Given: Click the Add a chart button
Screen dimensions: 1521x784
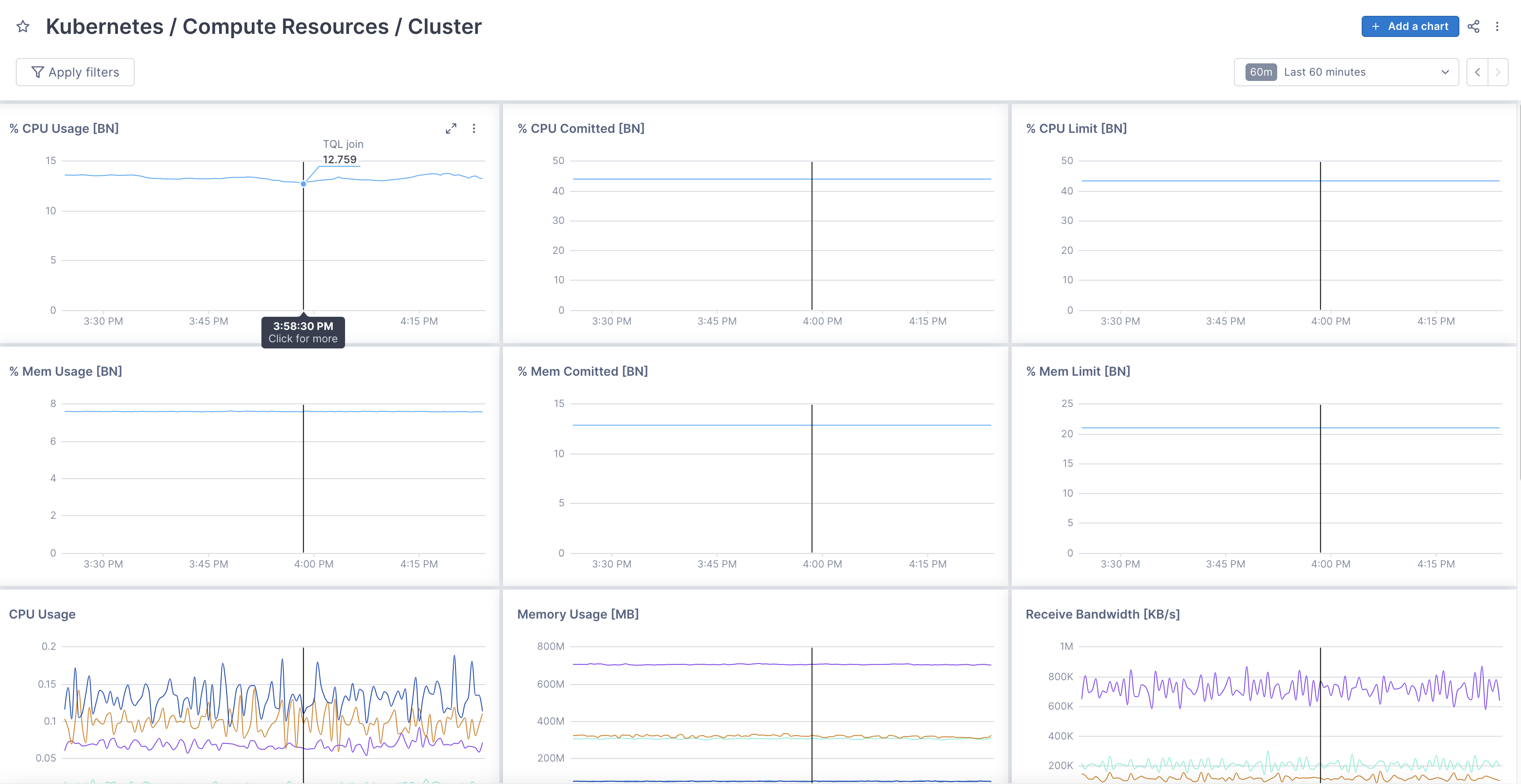Looking at the screenshot, I should 1410,26.
